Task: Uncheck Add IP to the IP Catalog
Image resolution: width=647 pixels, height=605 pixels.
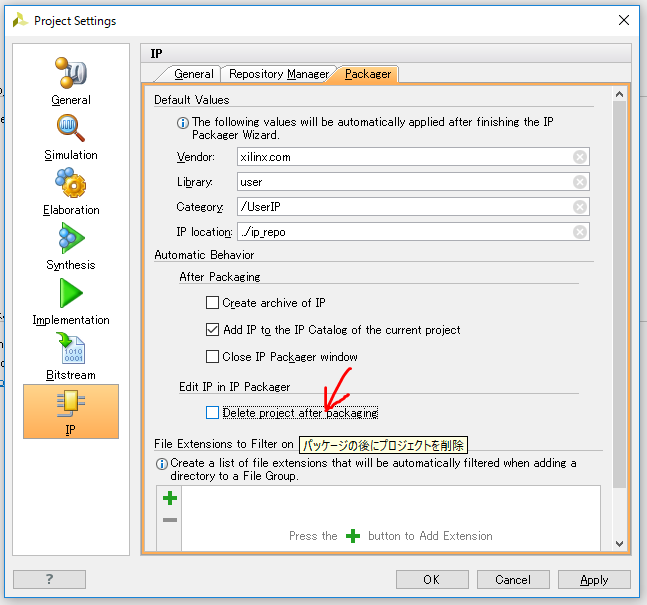Action: pos(212,330)
